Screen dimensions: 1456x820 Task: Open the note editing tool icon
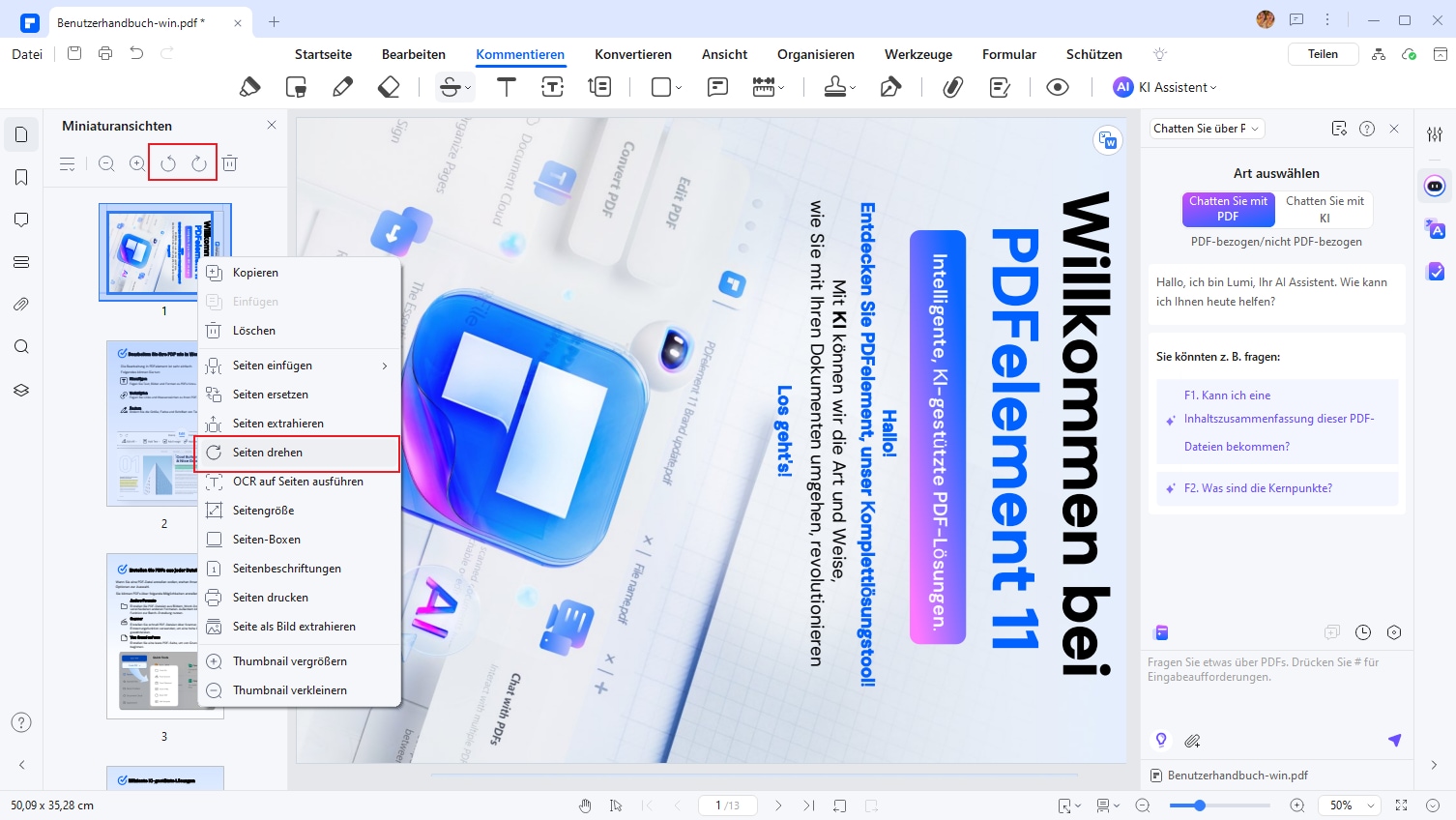pos(1001,87)
